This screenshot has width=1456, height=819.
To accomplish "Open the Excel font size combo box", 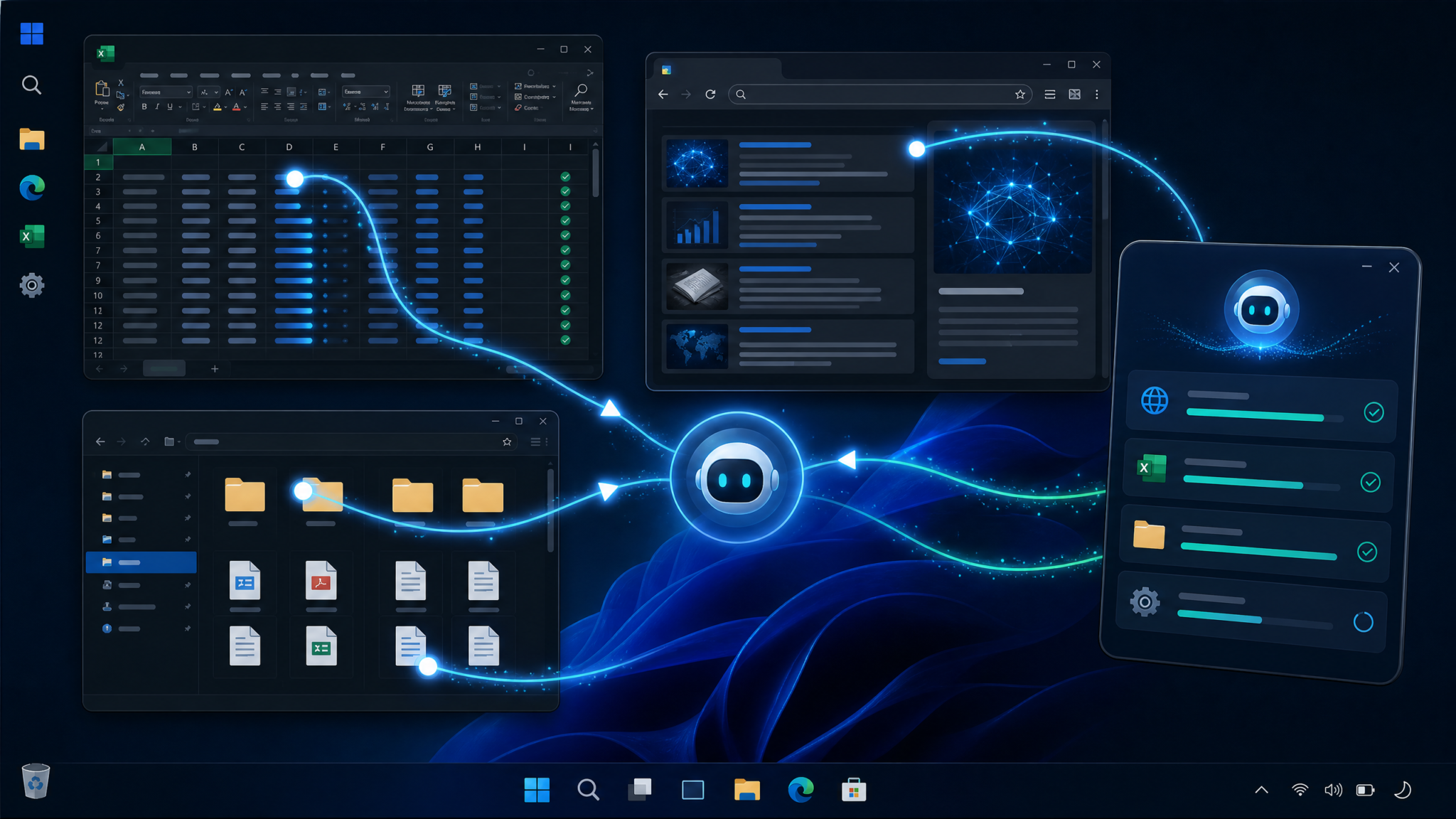I will pyautogui.click(x=209, y=92).
